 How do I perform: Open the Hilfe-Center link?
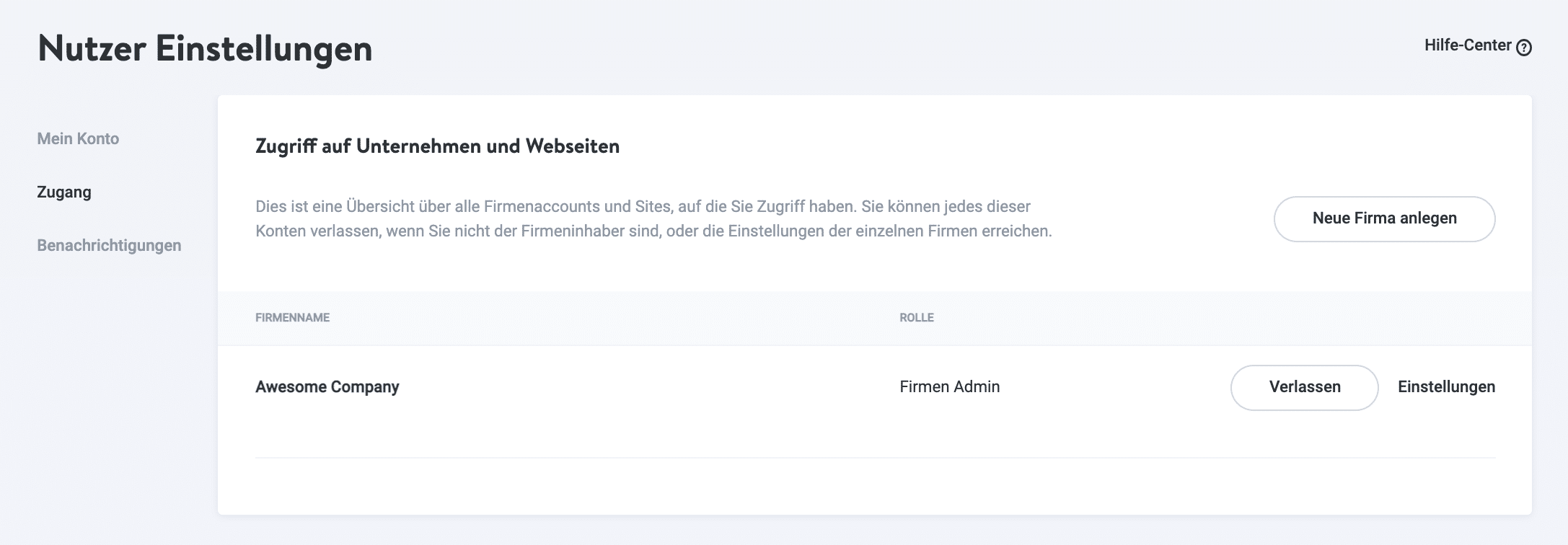[x=1467, y=45]
